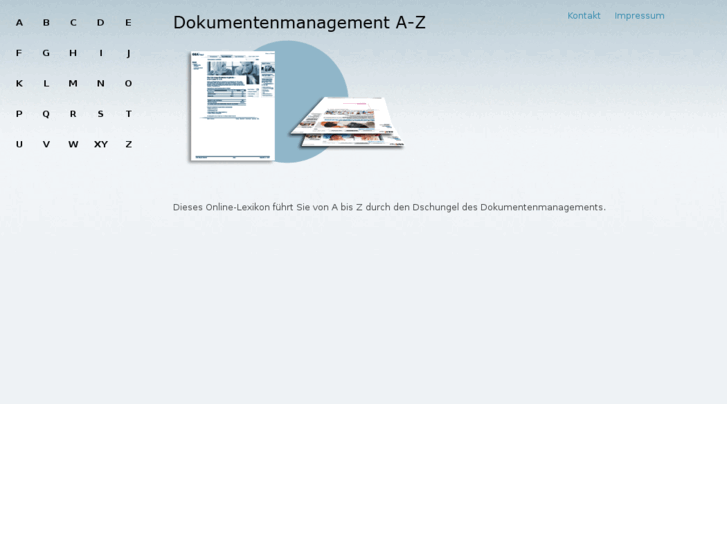Go to letter K section
The image size is (727, 545).
point(19,83)
